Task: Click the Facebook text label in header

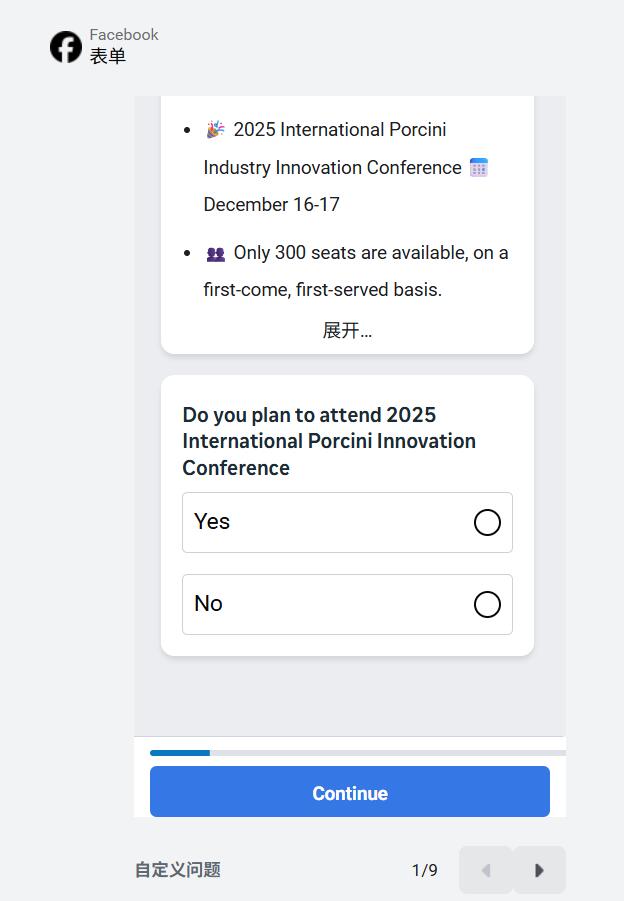Action: point(124,35)
